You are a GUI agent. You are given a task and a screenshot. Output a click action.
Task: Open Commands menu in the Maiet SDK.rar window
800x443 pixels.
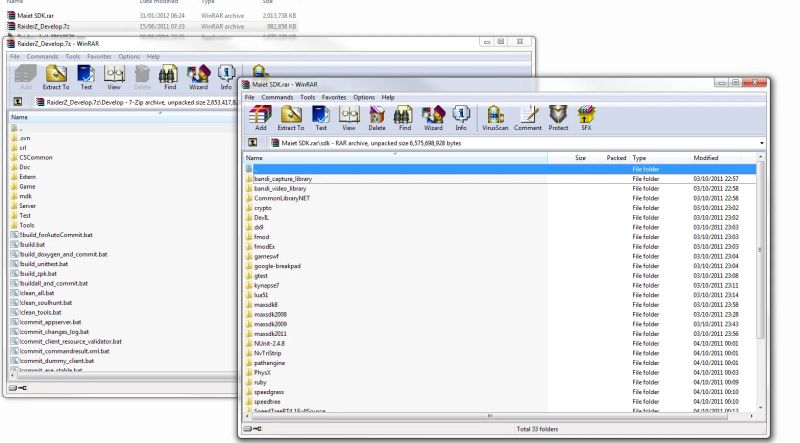[277, 97]
